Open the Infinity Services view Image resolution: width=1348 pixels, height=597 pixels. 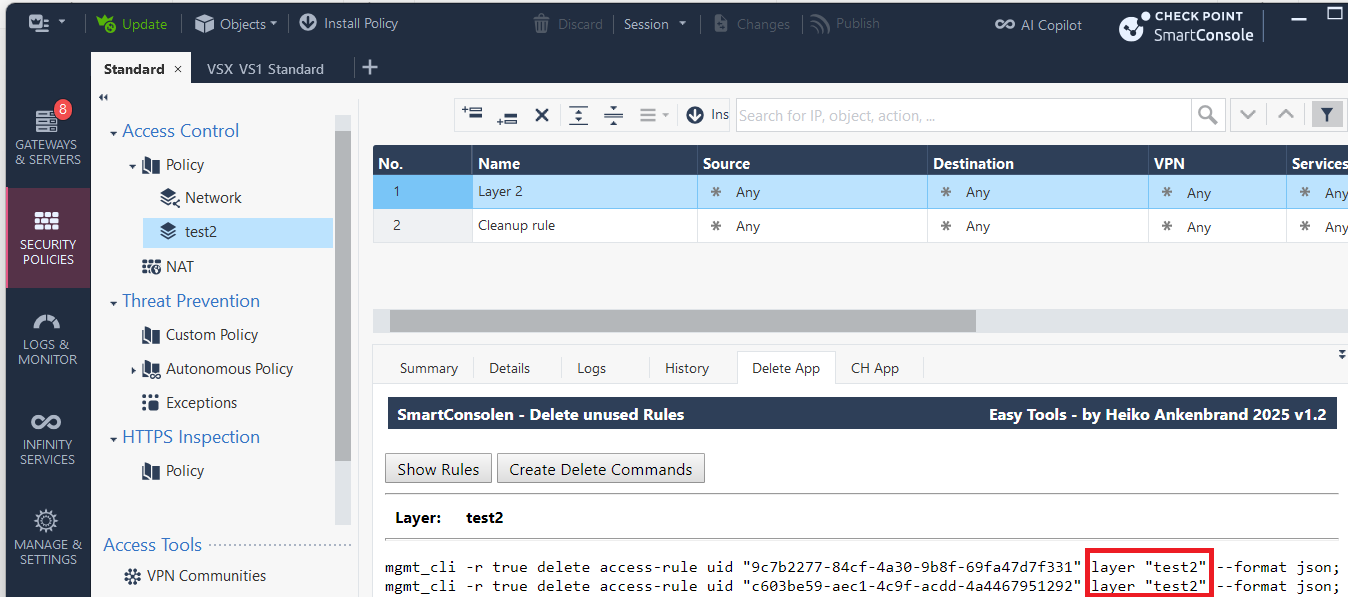click(47, 440)
